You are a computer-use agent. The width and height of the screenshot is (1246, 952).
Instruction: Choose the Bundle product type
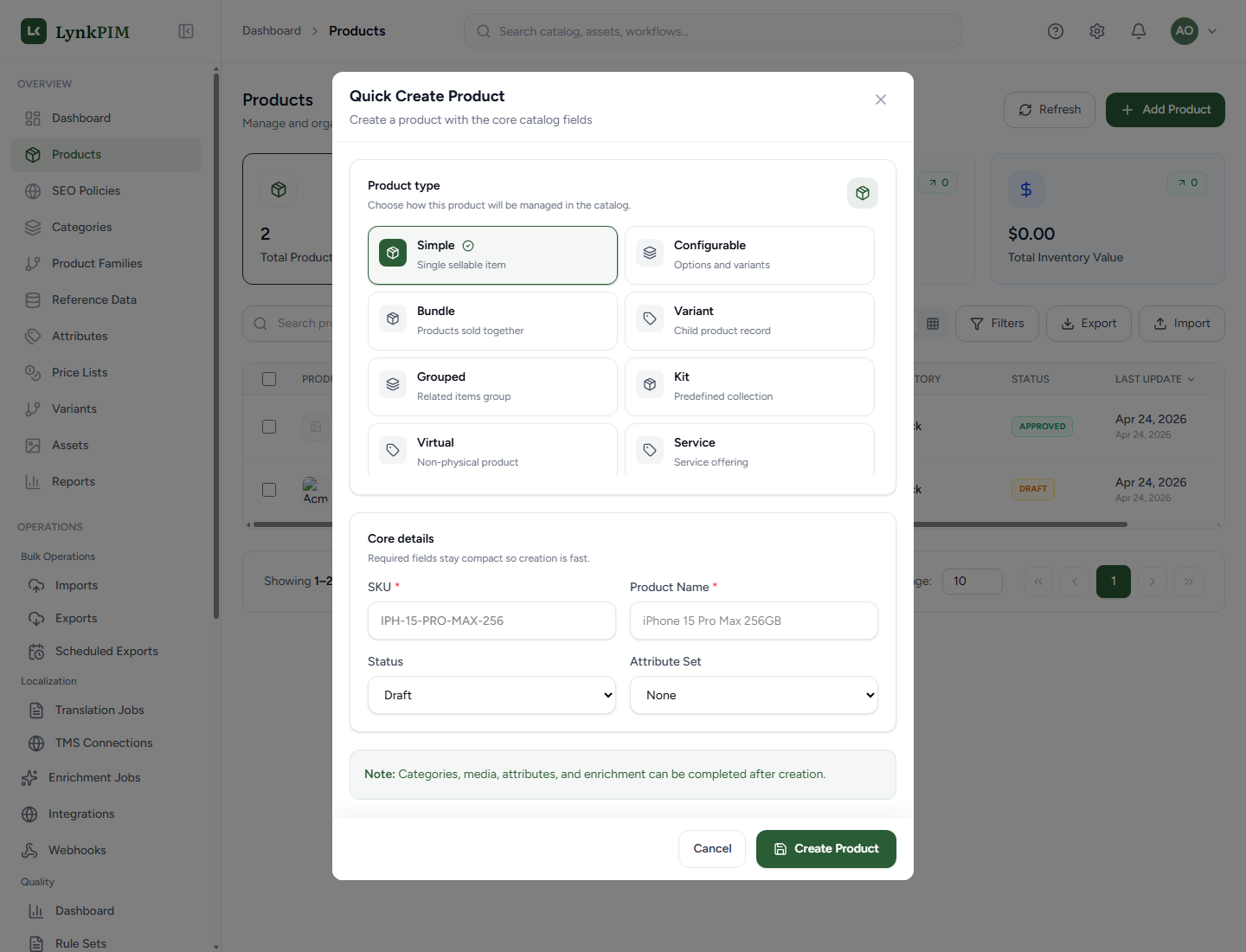(492, 321)
